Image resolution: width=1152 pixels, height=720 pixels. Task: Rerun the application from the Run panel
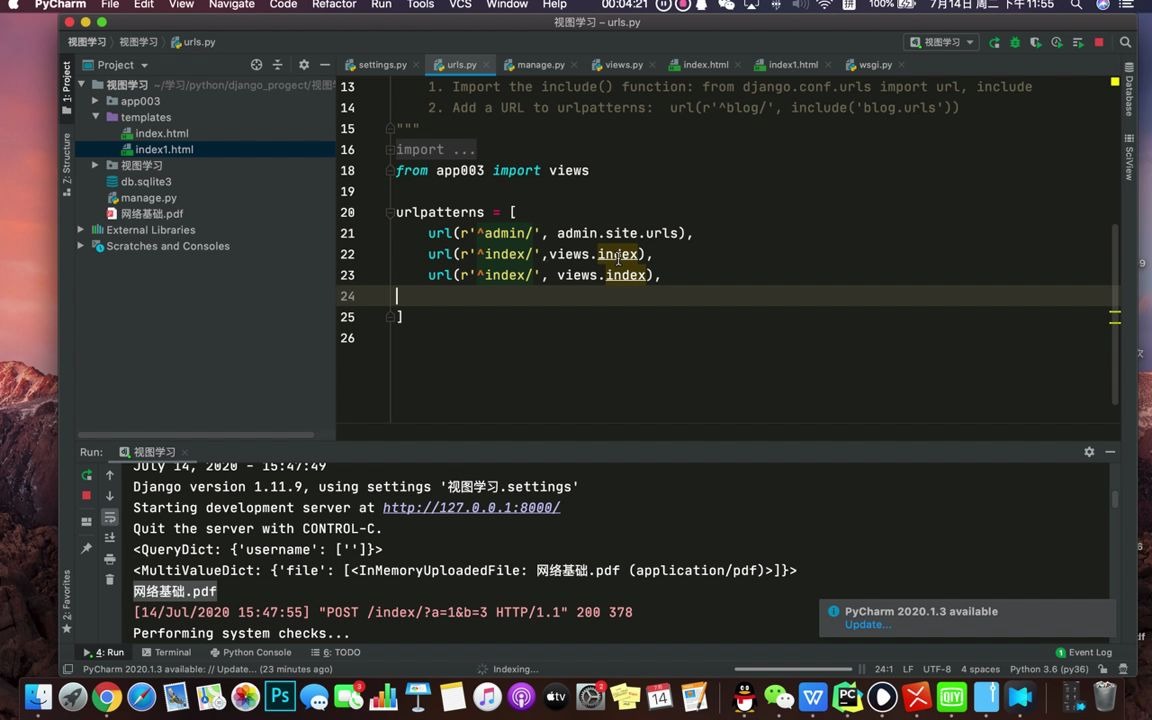click(x=86, y=476)
